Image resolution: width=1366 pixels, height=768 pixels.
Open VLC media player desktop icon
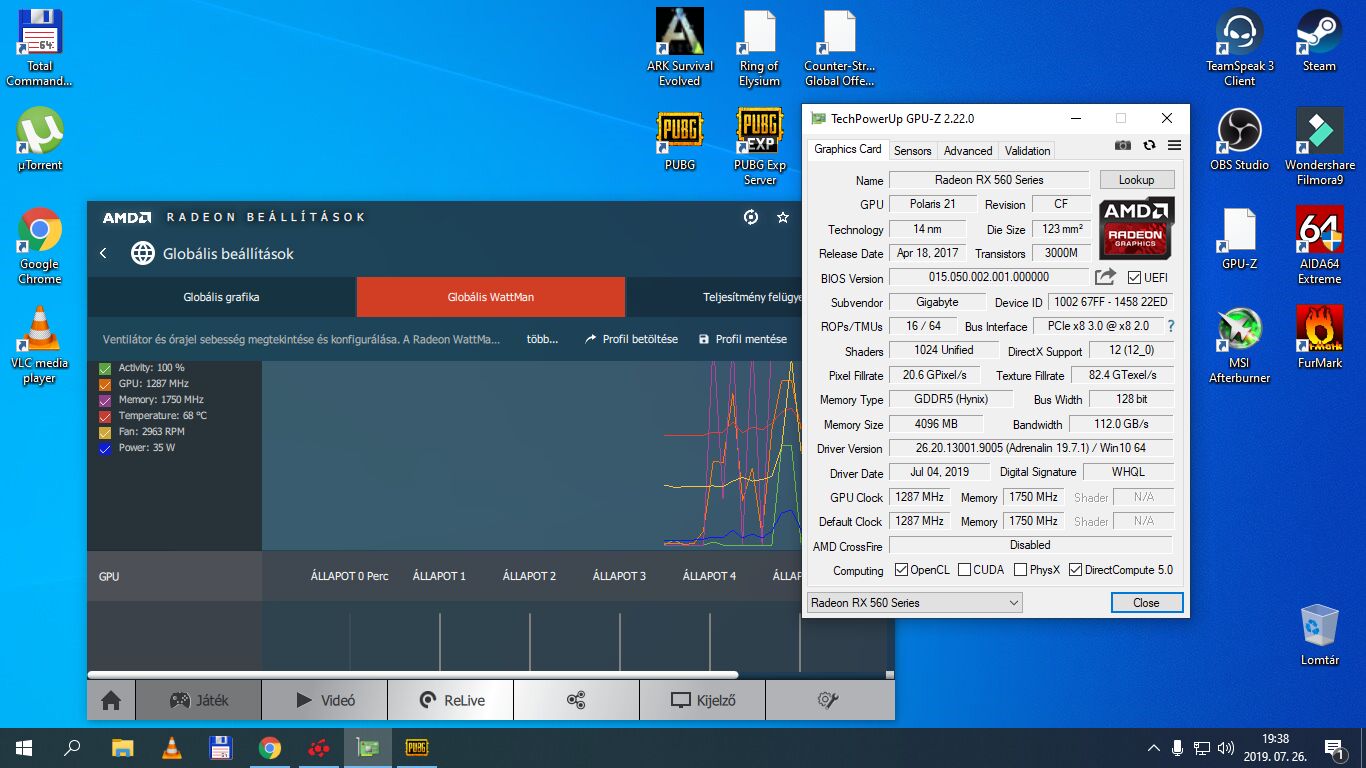(x=40, y=345)
